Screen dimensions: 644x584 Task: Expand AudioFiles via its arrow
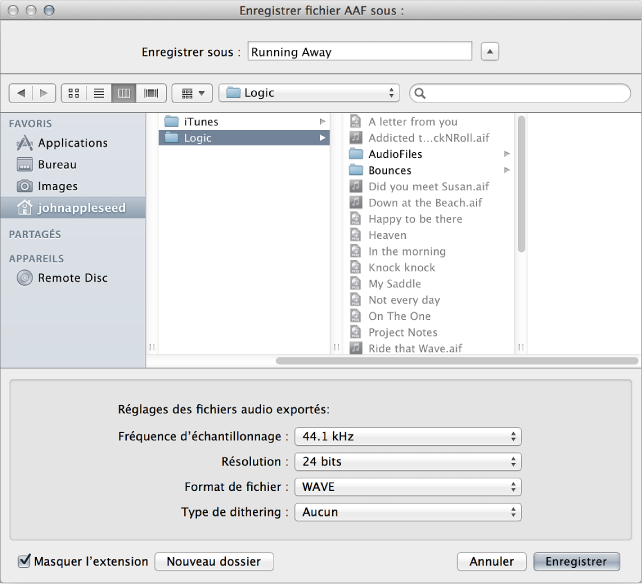click(x=507, y=154)
